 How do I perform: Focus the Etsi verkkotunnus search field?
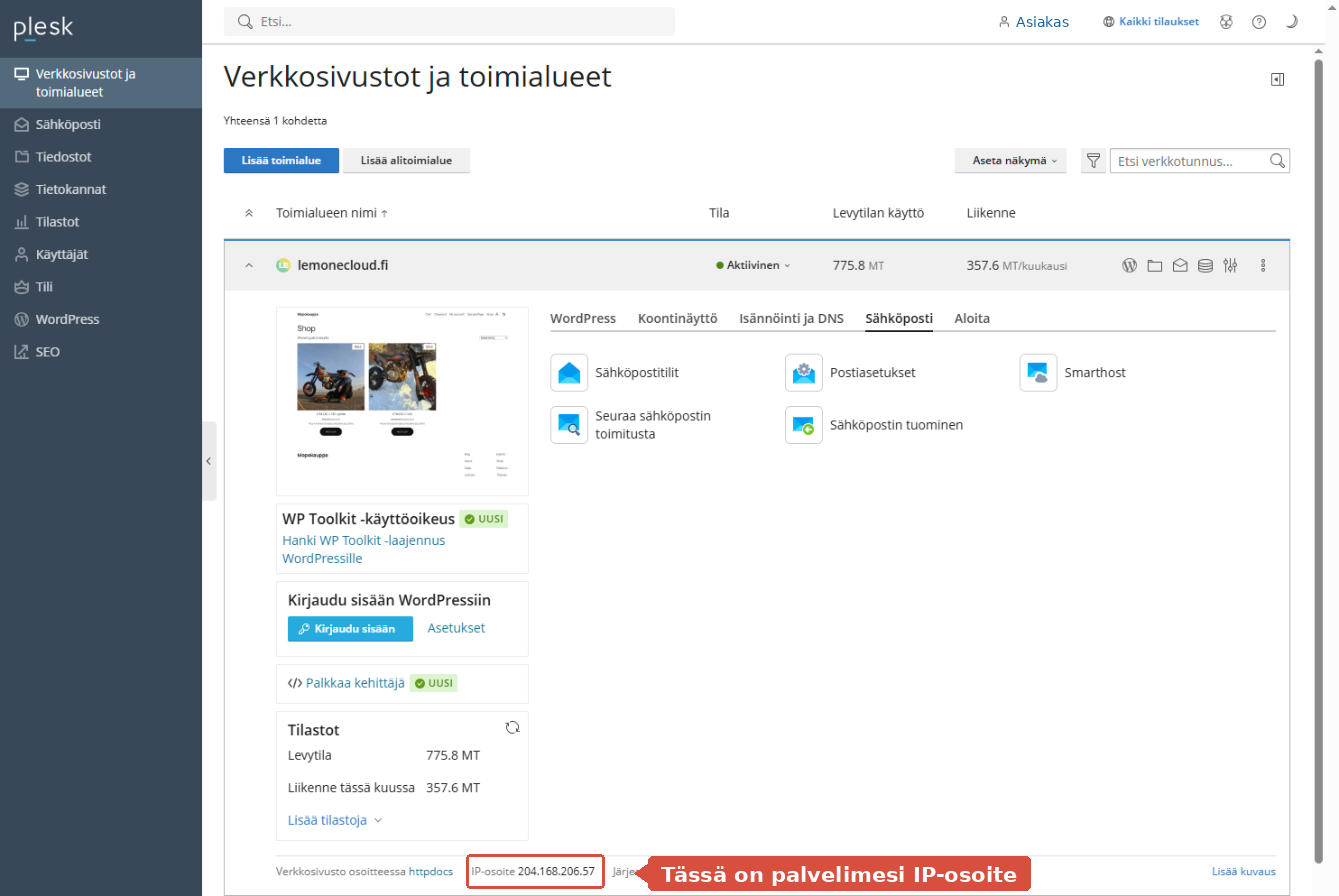point(1200,160)
